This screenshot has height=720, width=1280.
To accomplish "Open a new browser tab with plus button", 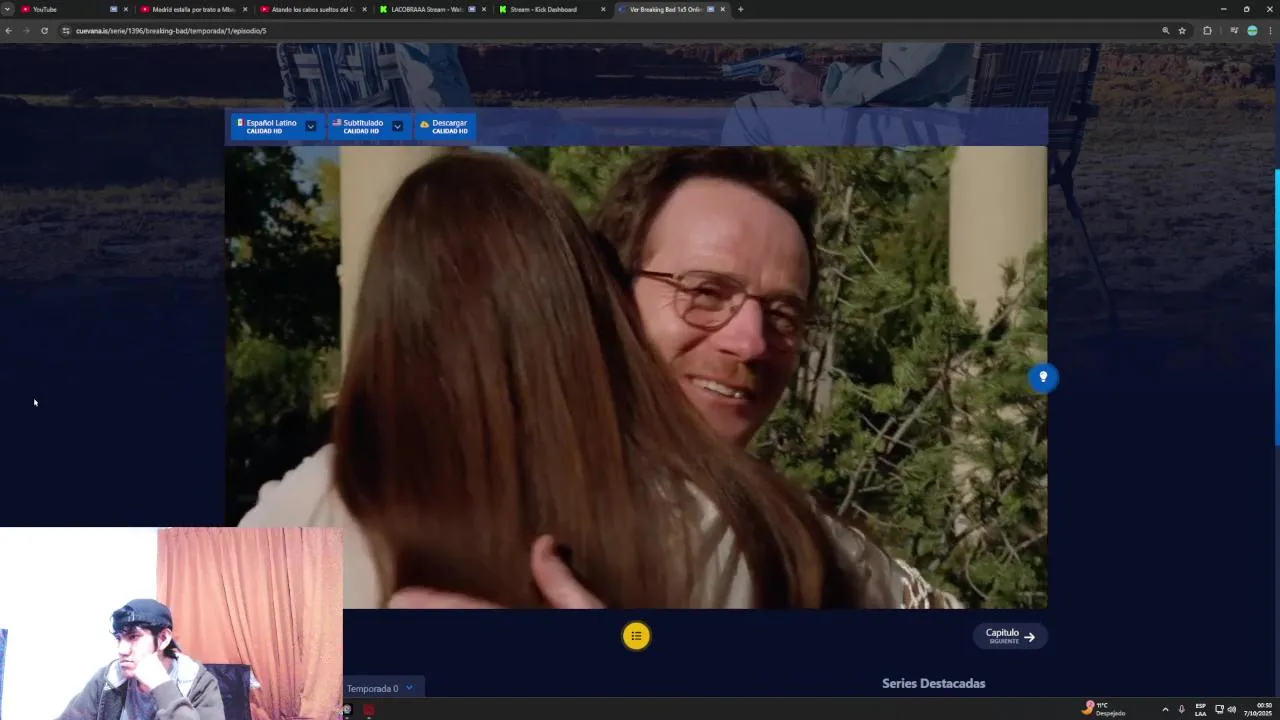I will pos(740,9).
